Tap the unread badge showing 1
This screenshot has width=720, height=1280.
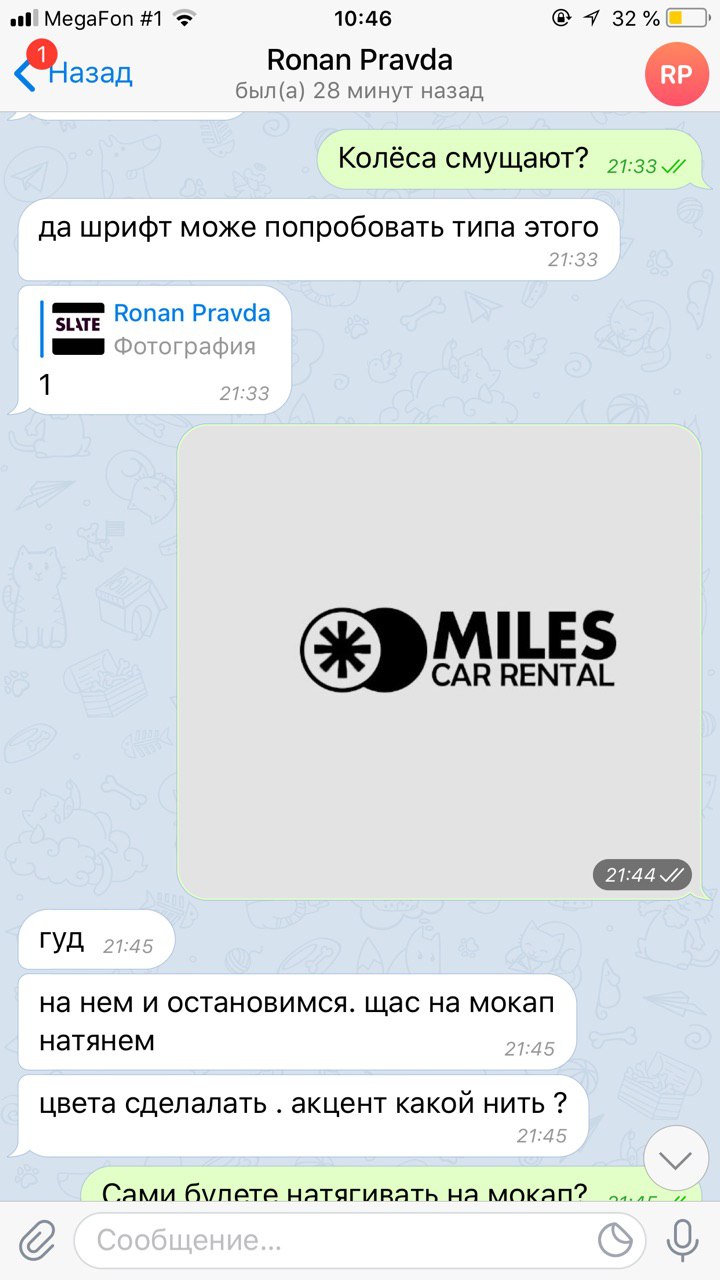[40, 53]
